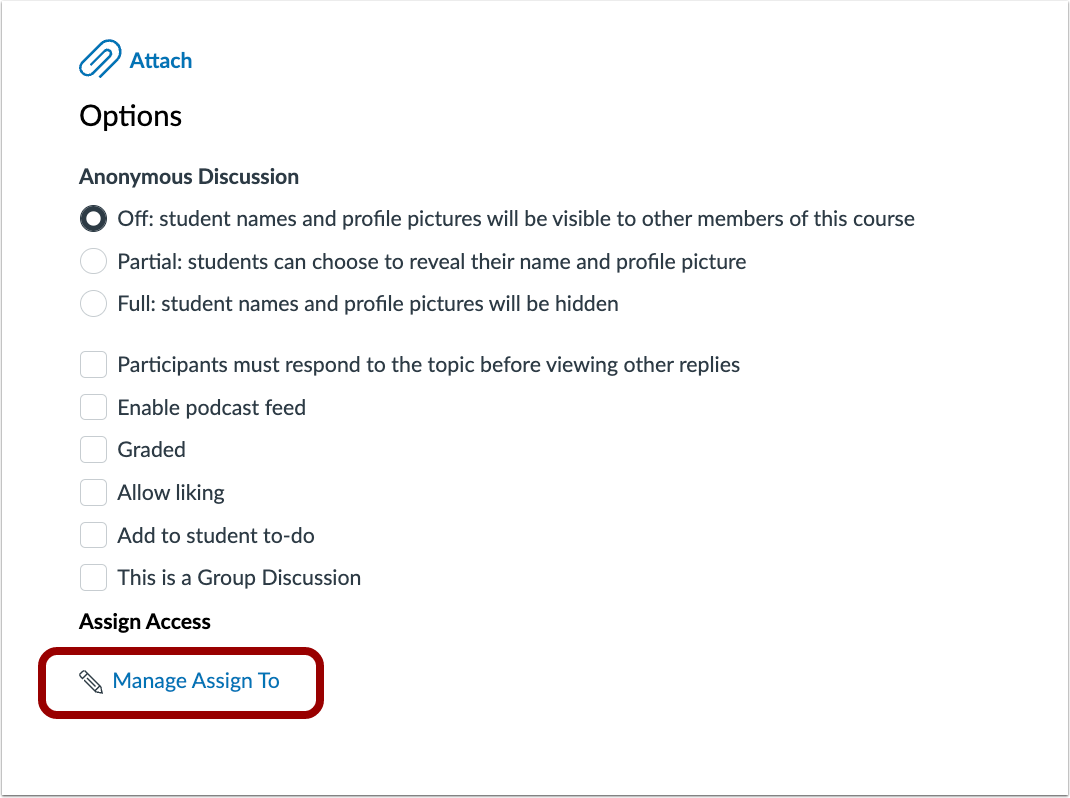This screenshot has width=1070, height=798.
Task: Toggle the Graded checkbox off
Action: [92, 449]
